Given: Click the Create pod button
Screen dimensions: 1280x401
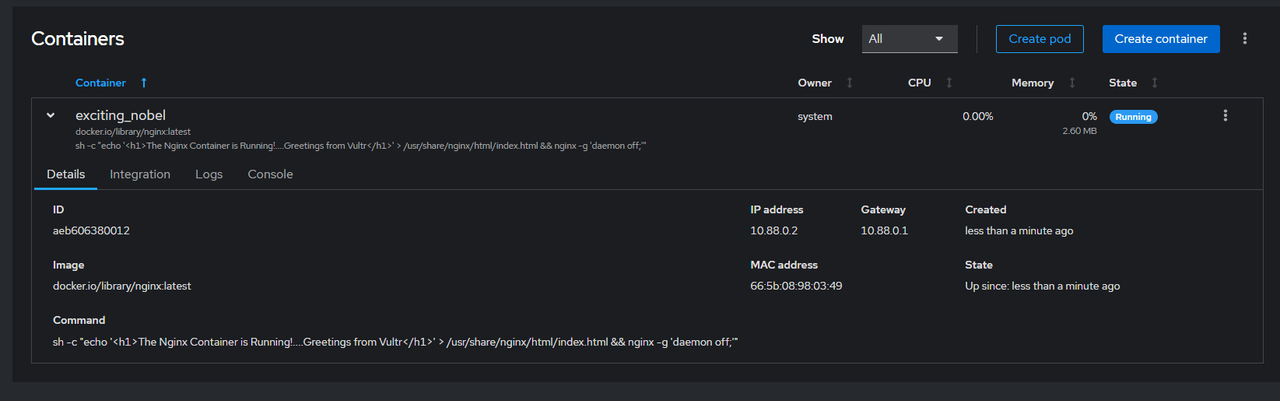Looking at the screenshot, I should (1040, 39).
